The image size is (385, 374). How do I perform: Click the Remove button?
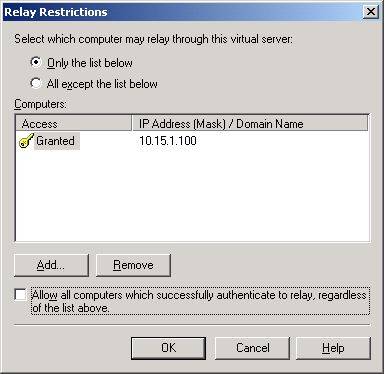coord(133,265)
